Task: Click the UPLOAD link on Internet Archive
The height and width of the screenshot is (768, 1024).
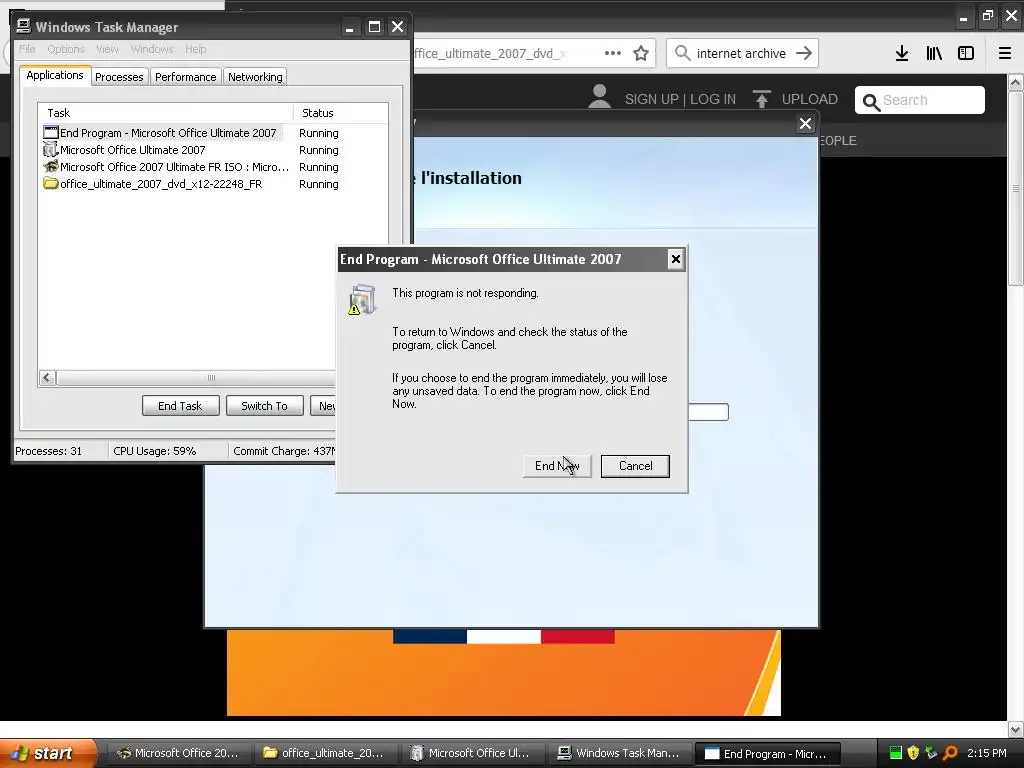Action: pos(810,99)
